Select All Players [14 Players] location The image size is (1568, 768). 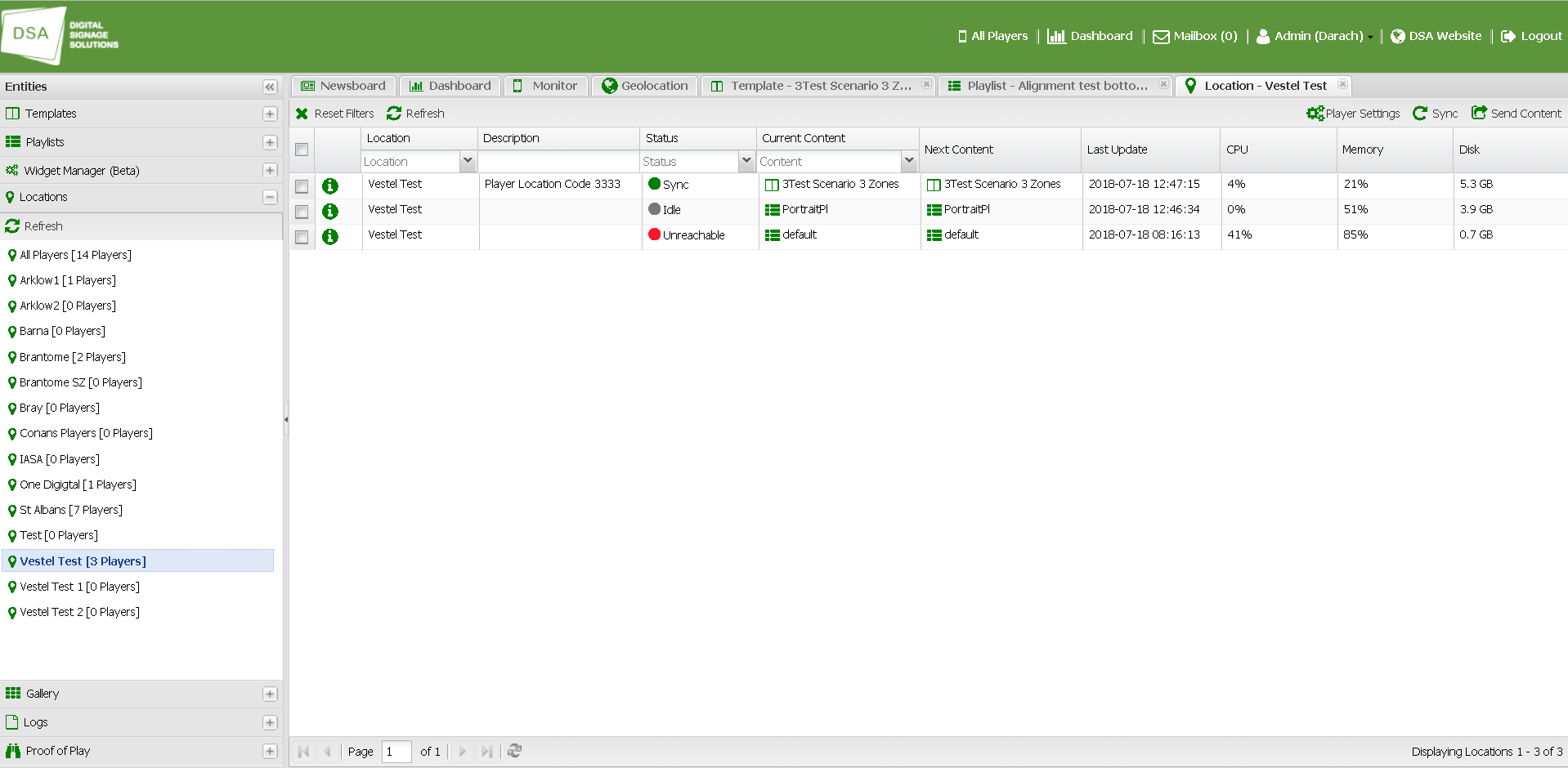click(75, 255)
